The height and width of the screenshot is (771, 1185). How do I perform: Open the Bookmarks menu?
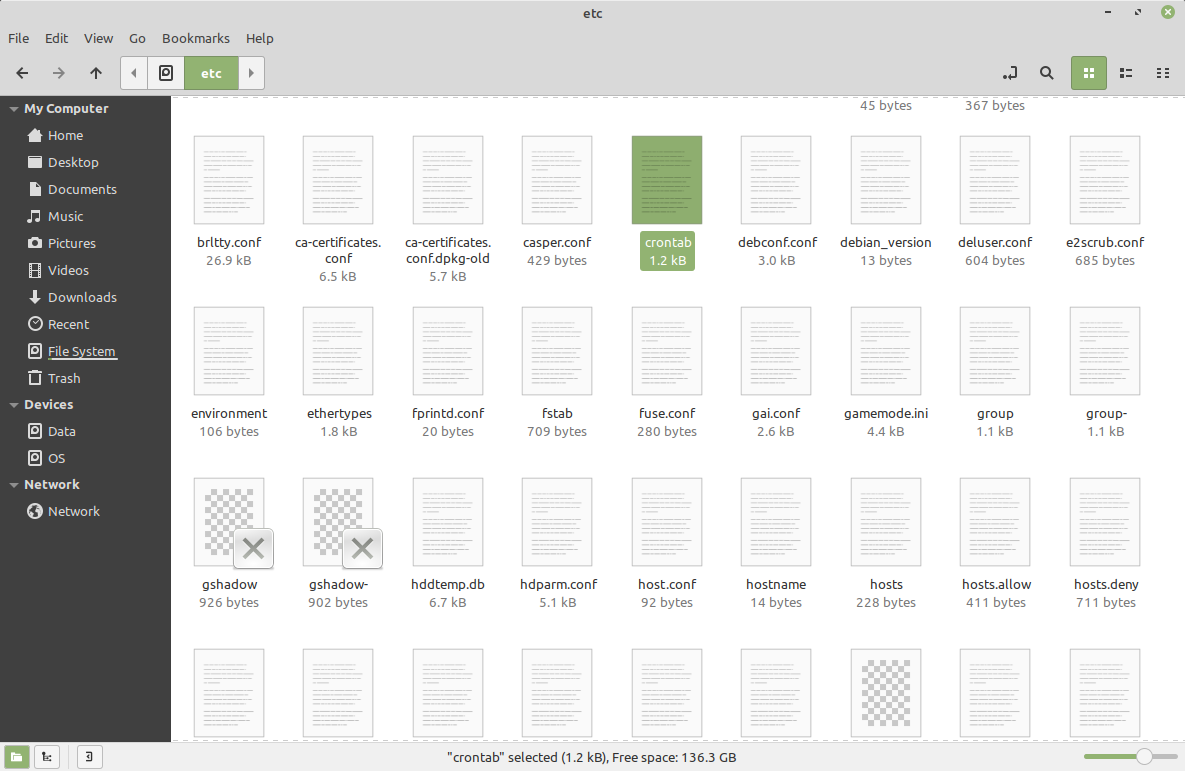(196, 39)
